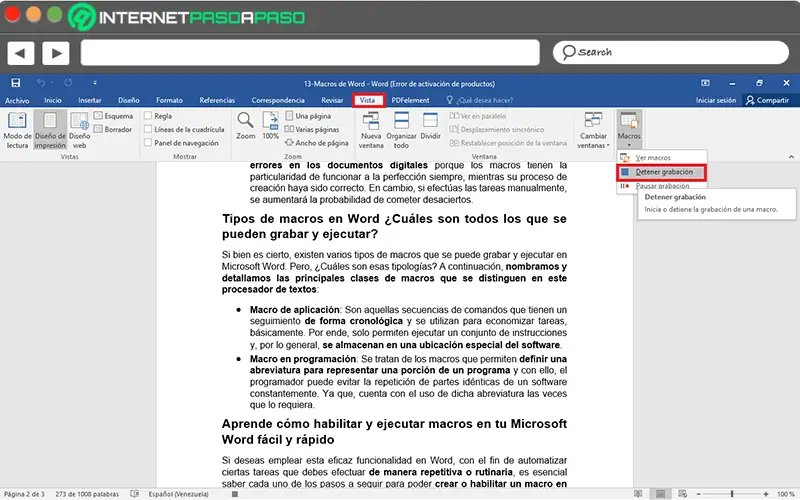The height and width of the screenshot is (500, 800).
Task: Open the Revisar ribbon tab
Action: [332, 101]
